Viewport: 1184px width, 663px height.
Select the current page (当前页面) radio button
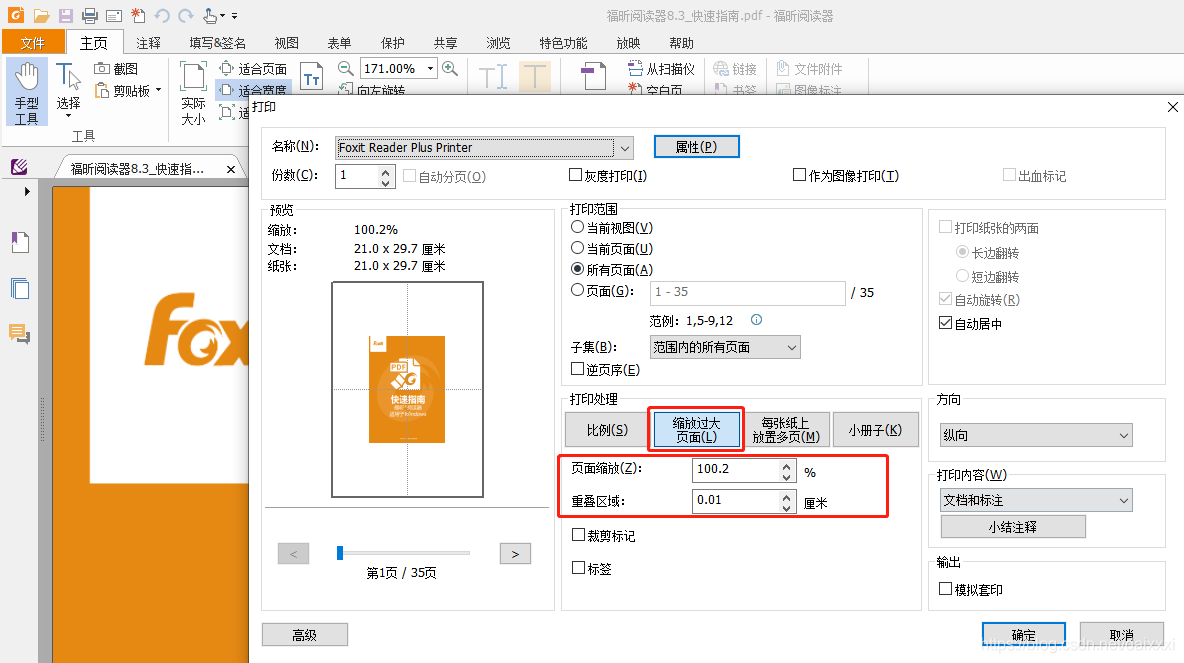point(578,248)
